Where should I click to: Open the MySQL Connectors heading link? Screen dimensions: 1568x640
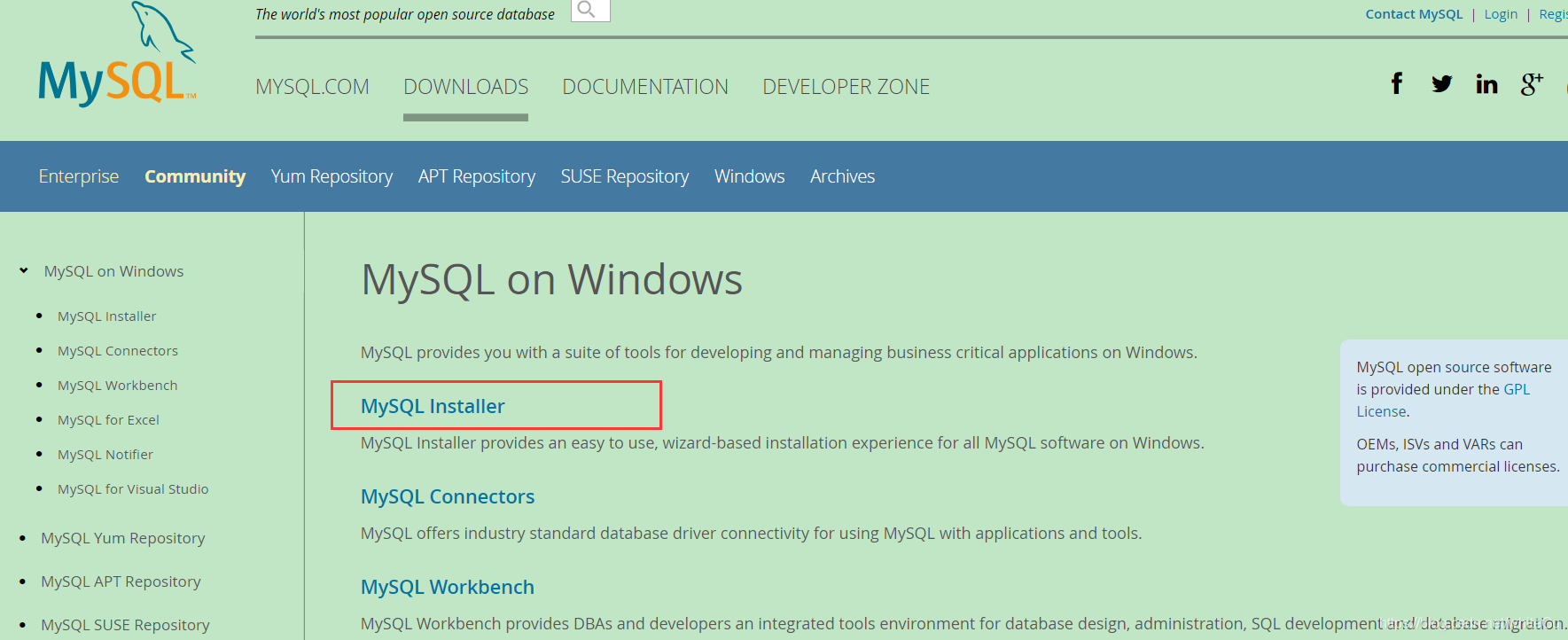448,496
